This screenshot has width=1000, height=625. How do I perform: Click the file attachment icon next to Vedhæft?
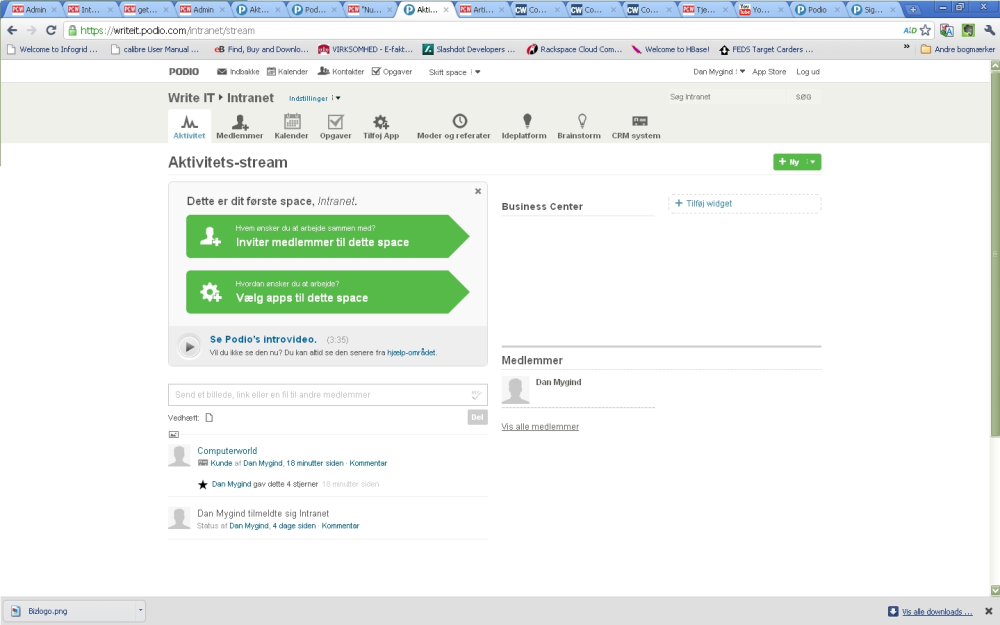(209, 418)
